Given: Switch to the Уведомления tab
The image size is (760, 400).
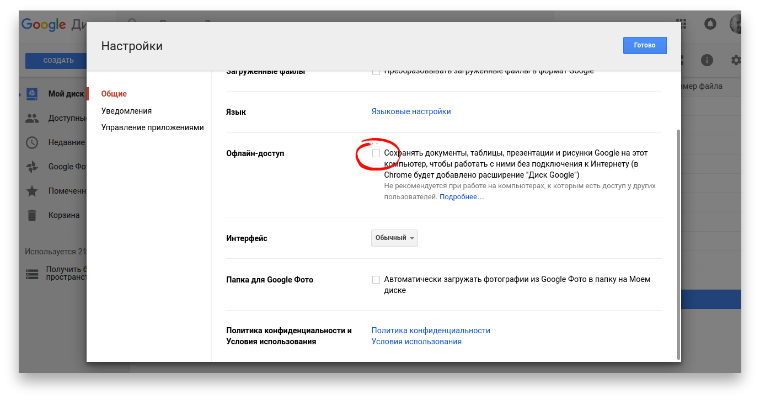Looking at the screenshot, I should pyautogui.click(x=127, y=111).
